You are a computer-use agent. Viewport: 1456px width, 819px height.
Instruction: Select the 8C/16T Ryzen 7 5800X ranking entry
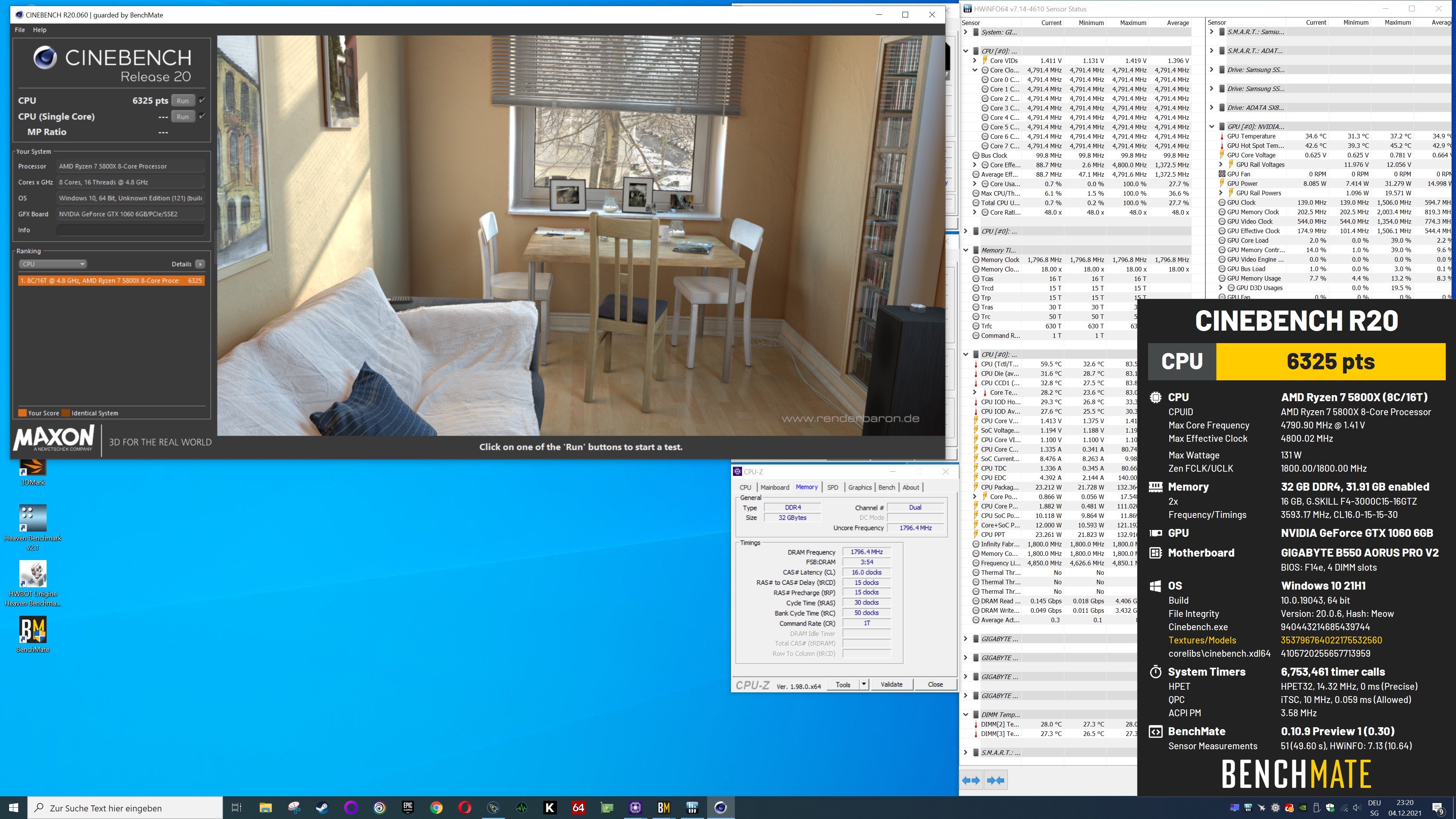click(x=111, y=280)
